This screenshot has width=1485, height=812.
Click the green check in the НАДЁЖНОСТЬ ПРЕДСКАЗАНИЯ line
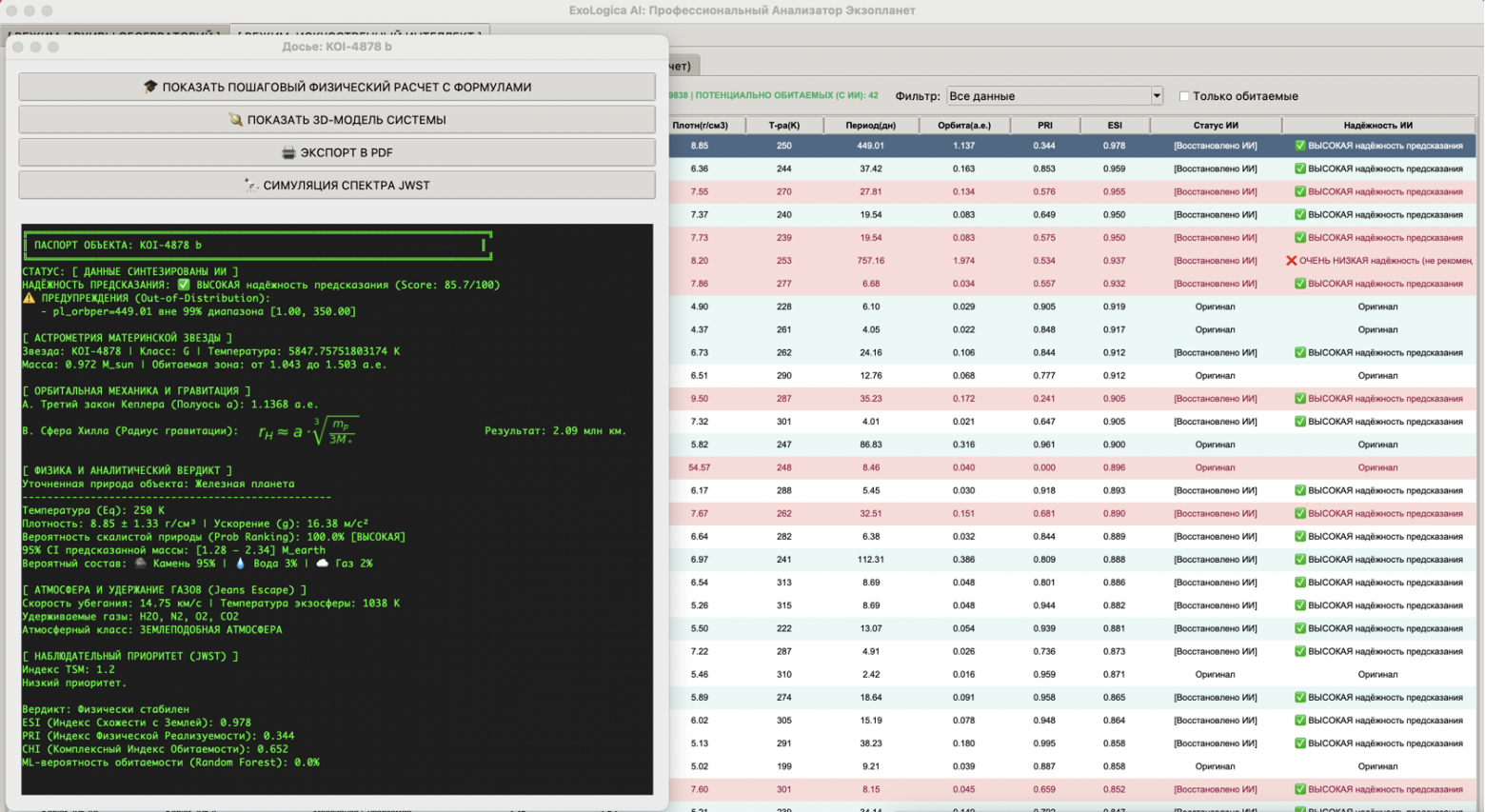click(x=184, y=285)
